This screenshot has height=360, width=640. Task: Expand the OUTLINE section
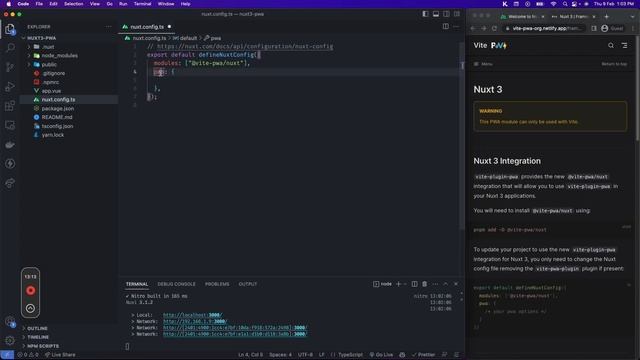click(x=37, y=328)
